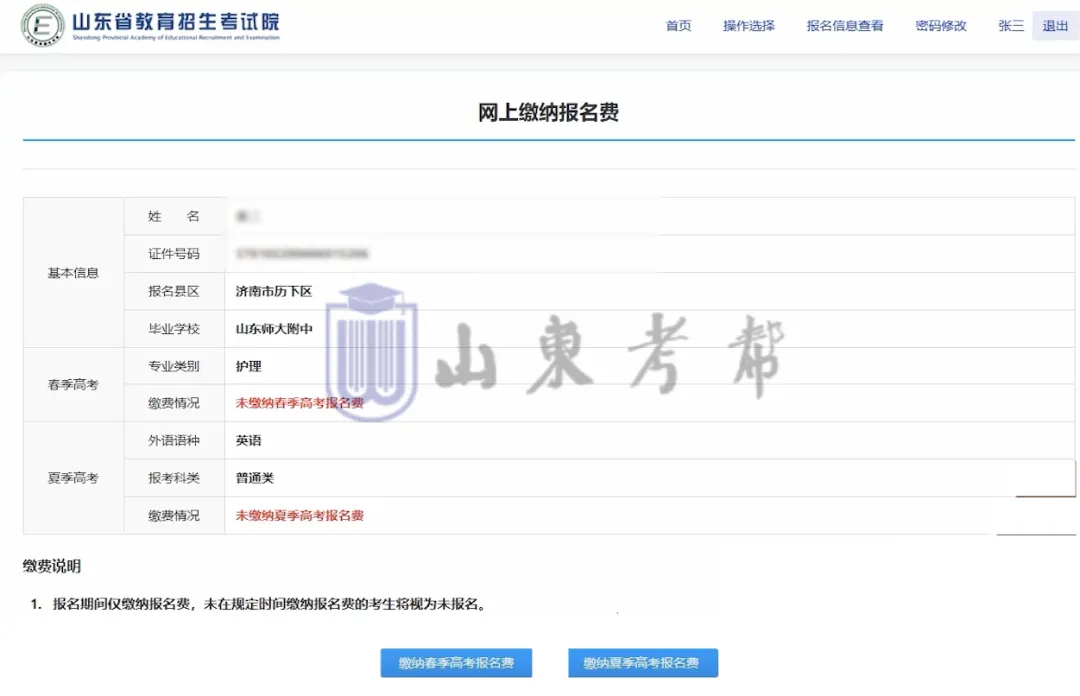Click the 专业类别 field label
Image resolution: width=1080 pixels, height=696 pixels.
[174, 366]
